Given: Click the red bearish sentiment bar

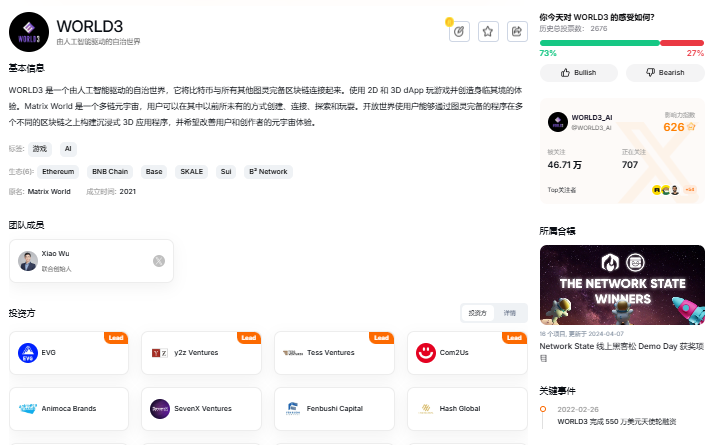Looking at the screenshot, I should click(682, 43).
